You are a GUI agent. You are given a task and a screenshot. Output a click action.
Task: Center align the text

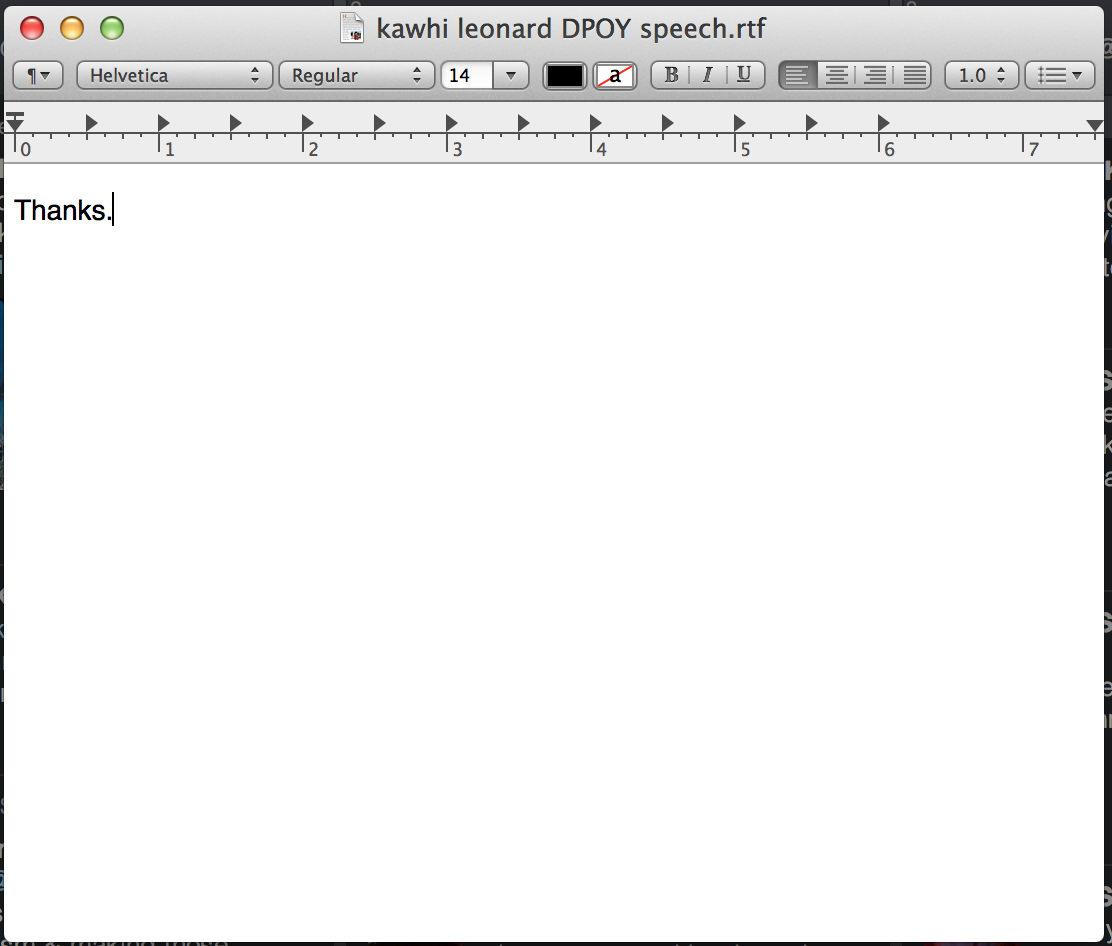click(836, 75)
